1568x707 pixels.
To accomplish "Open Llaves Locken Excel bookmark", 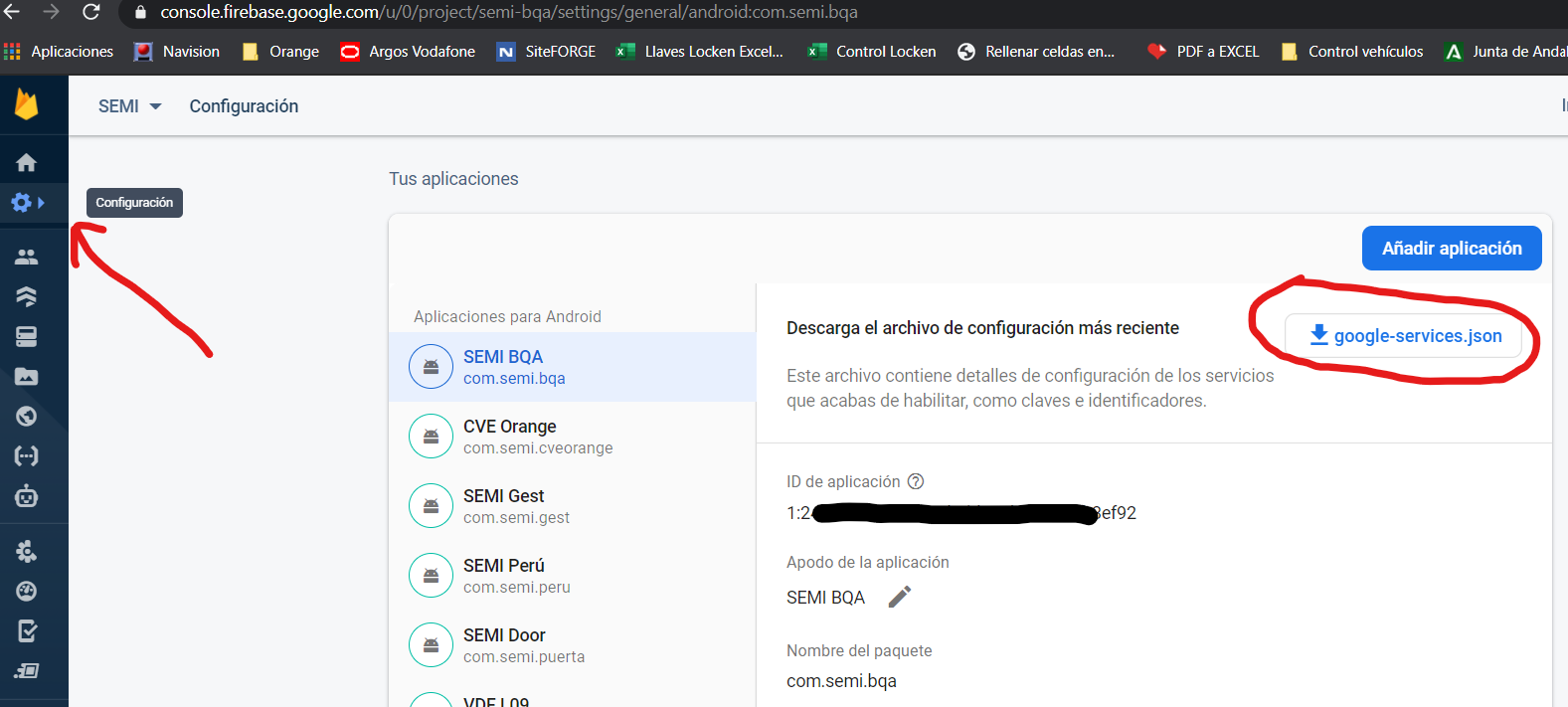I will (700, 52).
